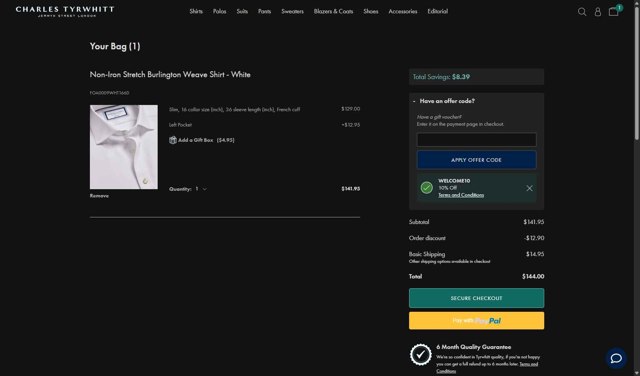Collapse the 'Have an offer code?' section
The image size is (640, 376).
(444, 101)
